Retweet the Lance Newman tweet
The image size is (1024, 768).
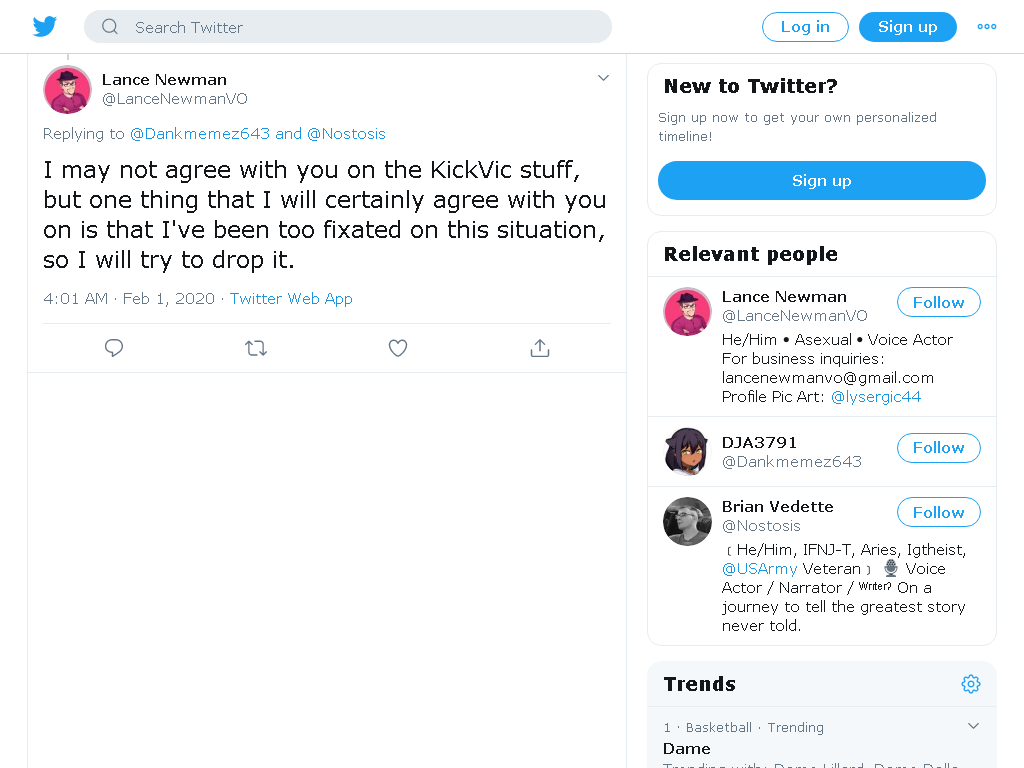click(x=256, y=348)
